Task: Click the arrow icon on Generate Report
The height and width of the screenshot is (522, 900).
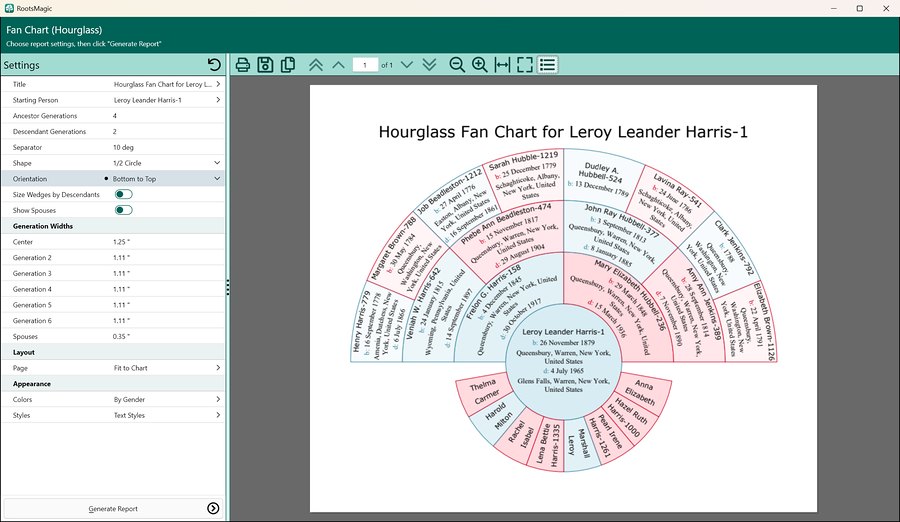Action: 213,508
